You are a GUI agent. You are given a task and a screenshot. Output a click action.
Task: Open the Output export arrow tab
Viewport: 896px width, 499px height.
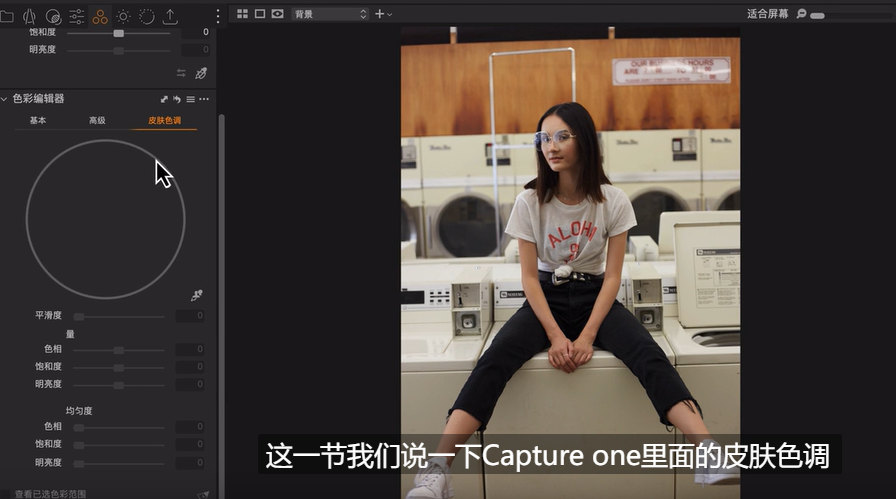click(x=170, y=16)
